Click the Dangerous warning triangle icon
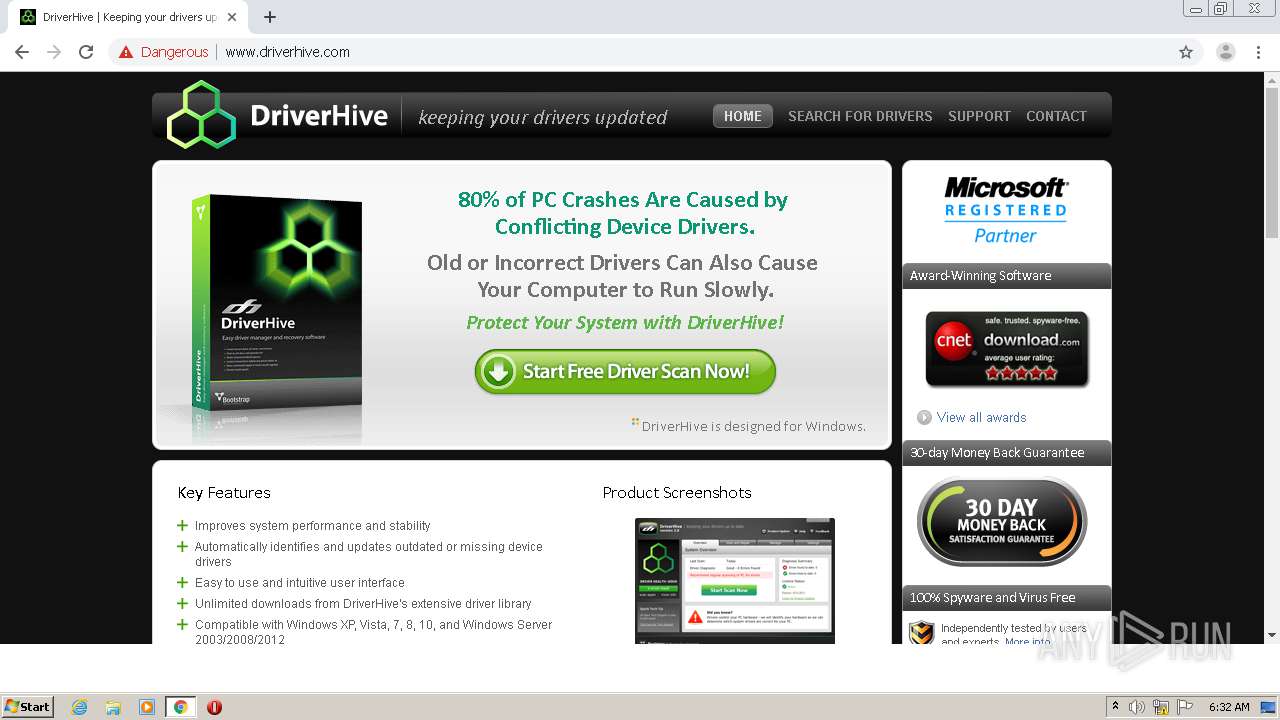This screenshot has height=720, width=1280. pyautogui.click(x=126, y=52)
